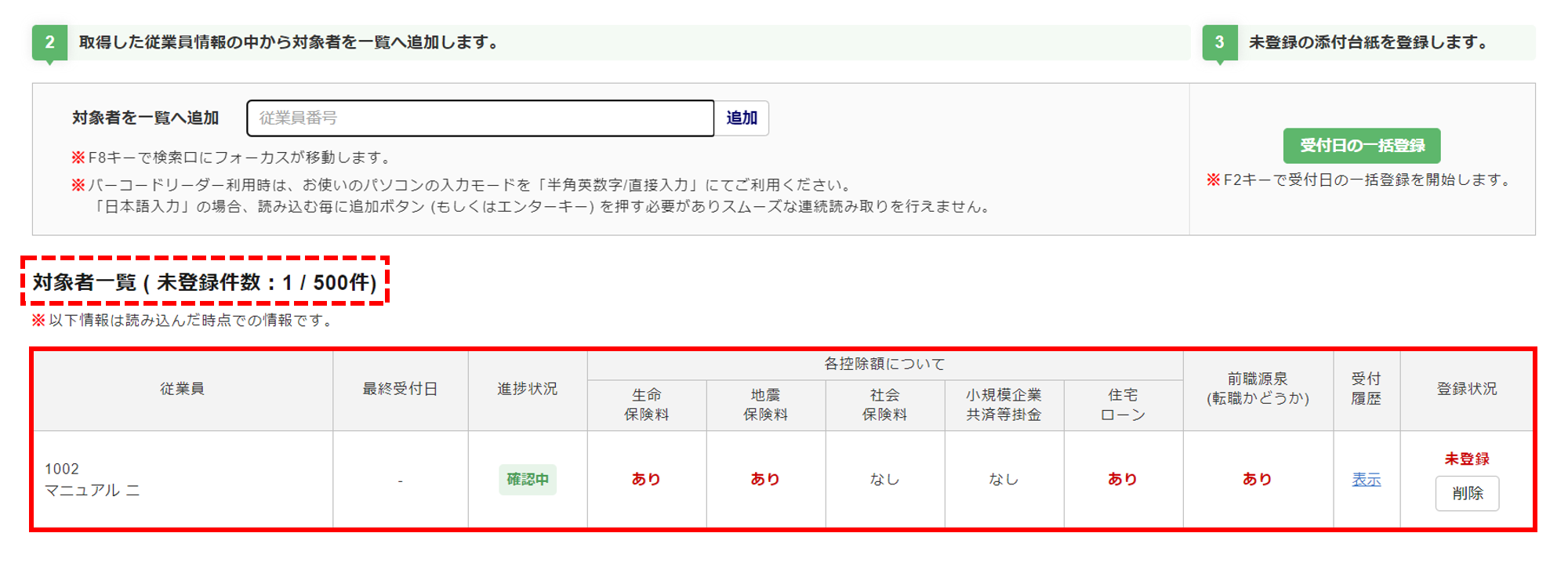The width and height of the screenshot is (1568, 562).
Task: Click the 最終受付日 column header
Action: [x=400, y=390]
